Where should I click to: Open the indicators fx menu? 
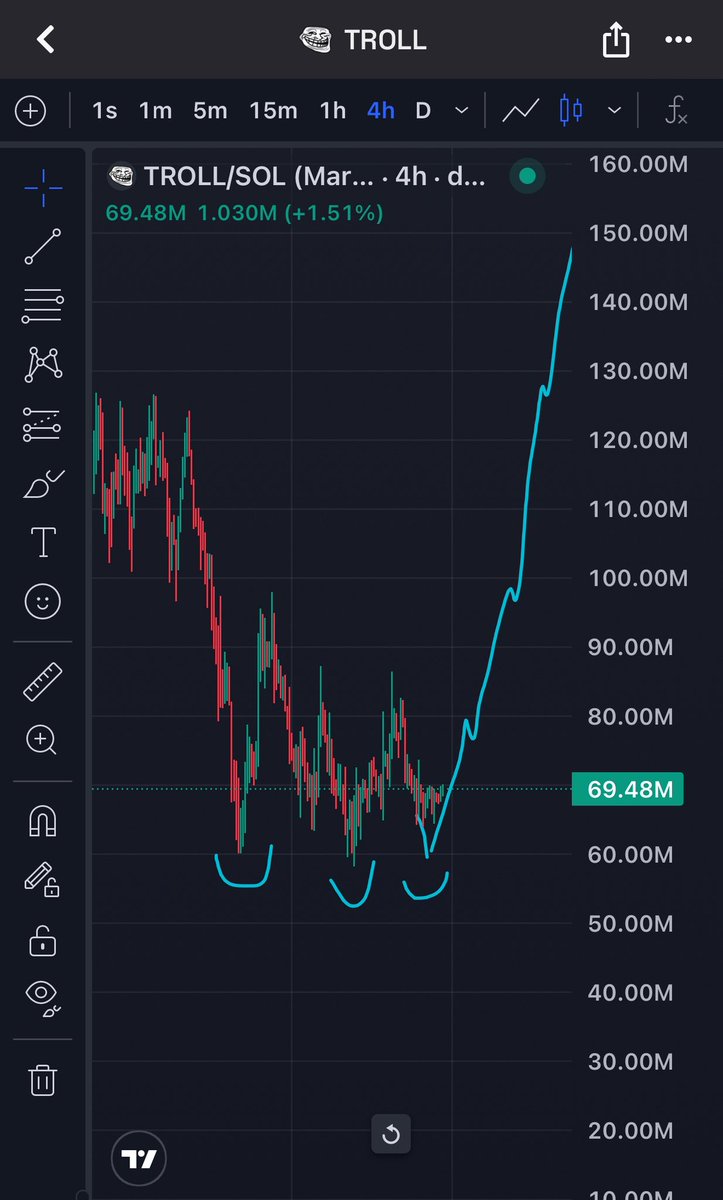click(x=677, y=110)
